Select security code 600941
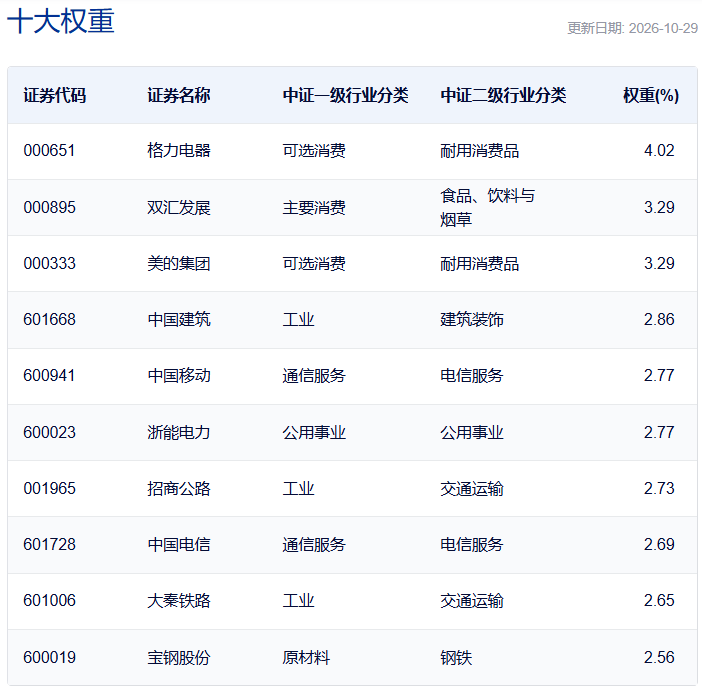This screenshot has height=690, width=702. click(49, 375)
